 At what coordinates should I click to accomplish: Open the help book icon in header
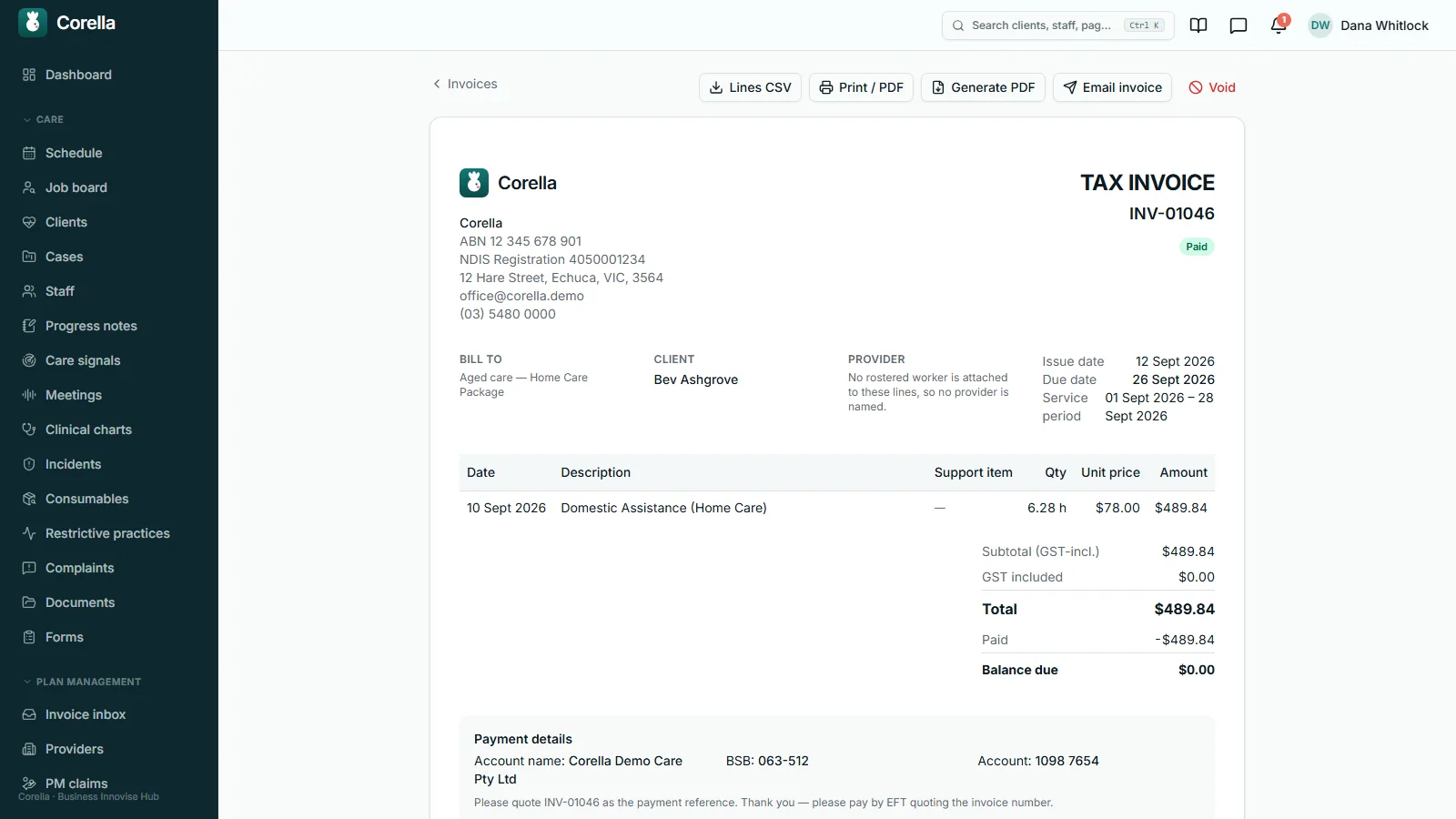pyautogui.click(x=1198, y=25)
